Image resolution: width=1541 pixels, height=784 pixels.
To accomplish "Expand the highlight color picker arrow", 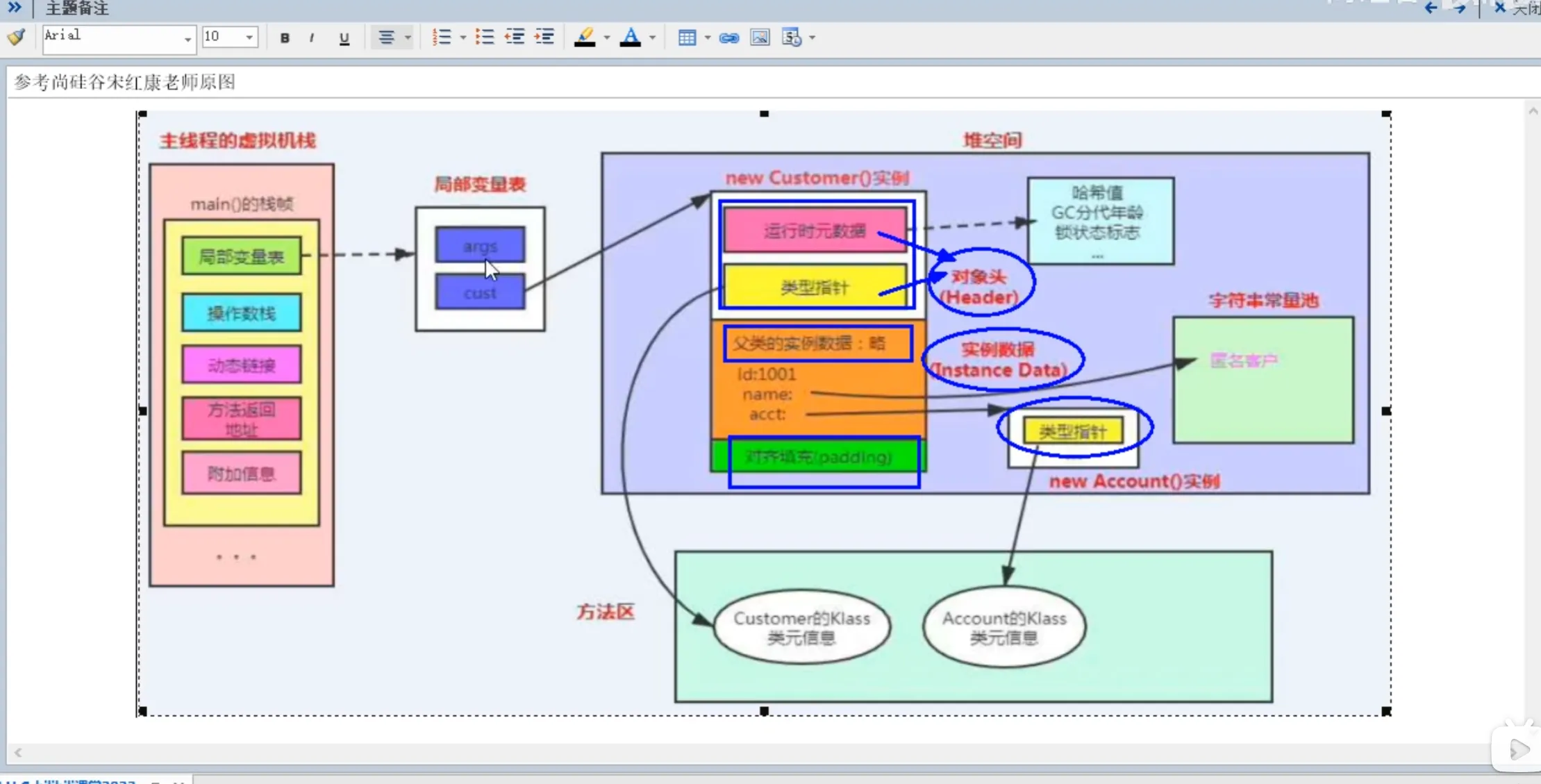I will click(x=607, y=37).
